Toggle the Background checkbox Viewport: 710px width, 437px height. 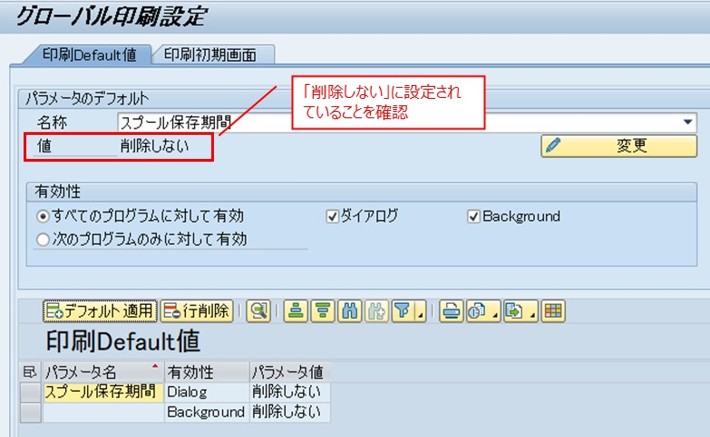click(x=474, y=216)
